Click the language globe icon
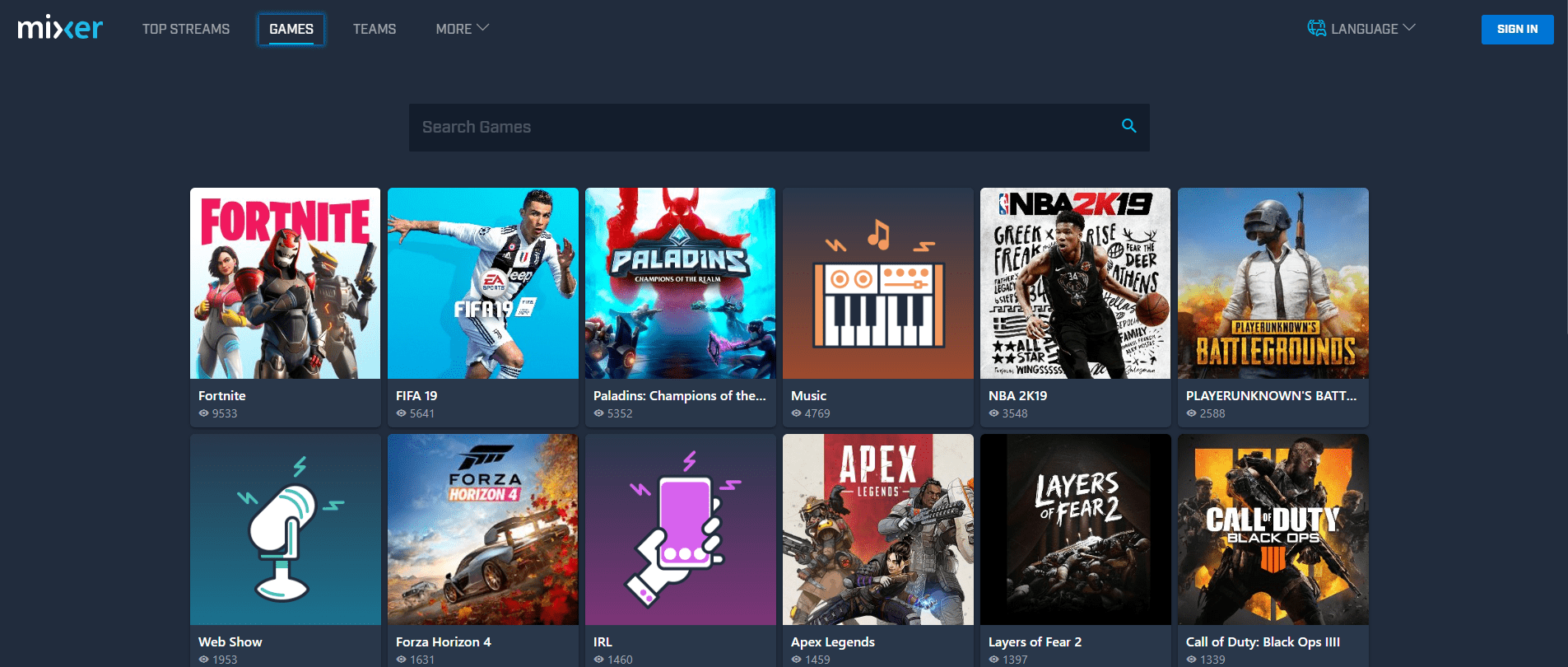The image size is (1568, 667). (1317, 28)
